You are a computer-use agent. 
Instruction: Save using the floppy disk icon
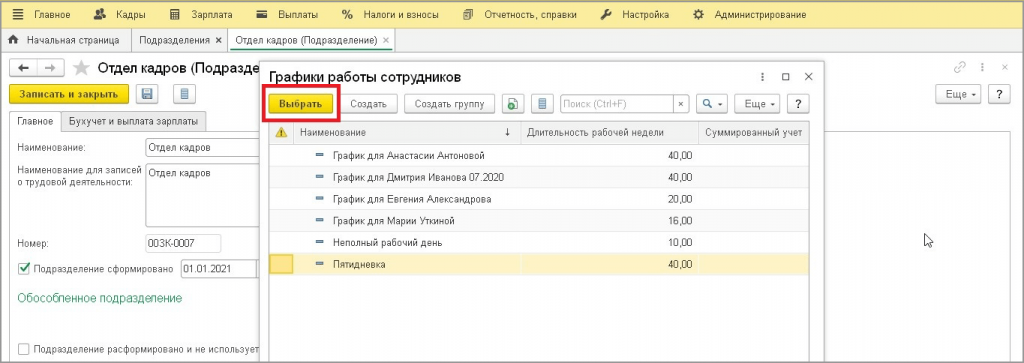(147, 94)
